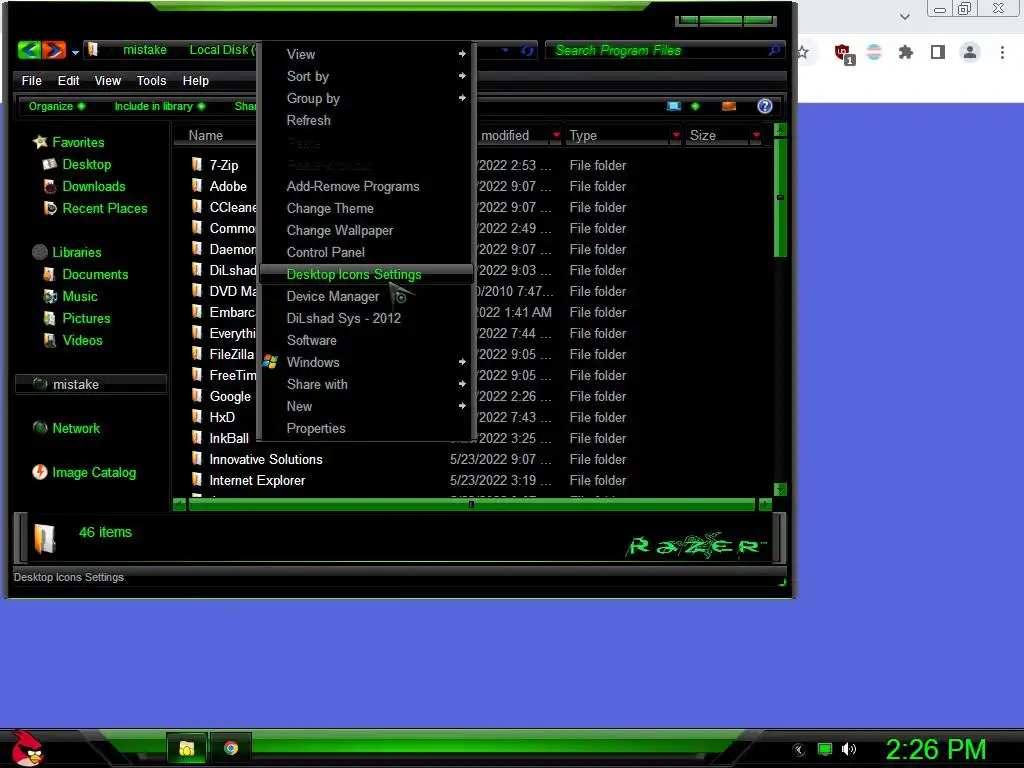Open Size column filter dropdown
Viewport: 1024px width, 768px height.
point(756,135)
